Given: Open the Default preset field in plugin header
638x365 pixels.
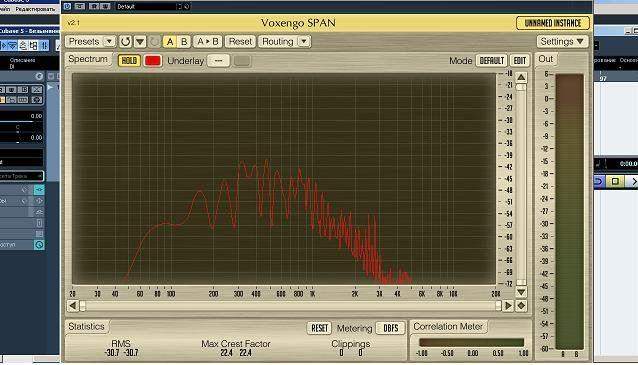Looking at the screenshot, I should pos(146,6).
